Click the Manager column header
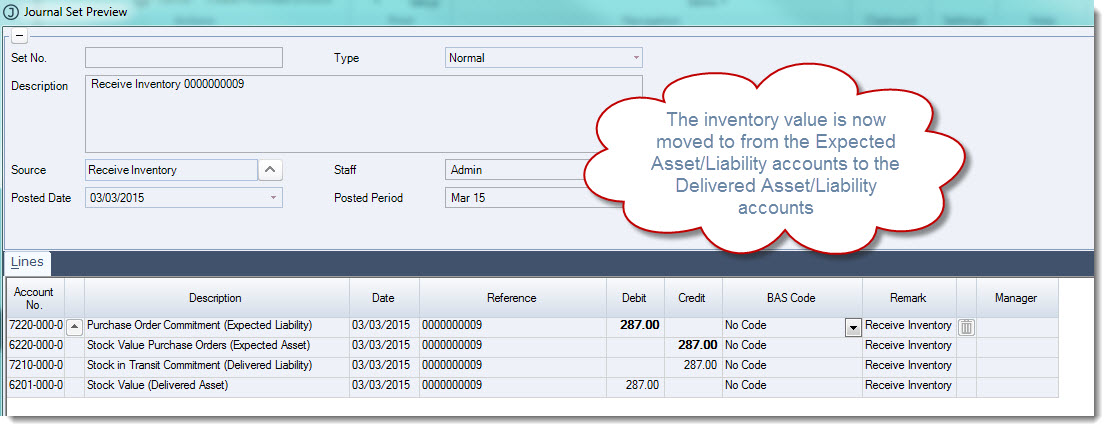The height and width of the screenshot is (431, 1109). point(1016,298)
